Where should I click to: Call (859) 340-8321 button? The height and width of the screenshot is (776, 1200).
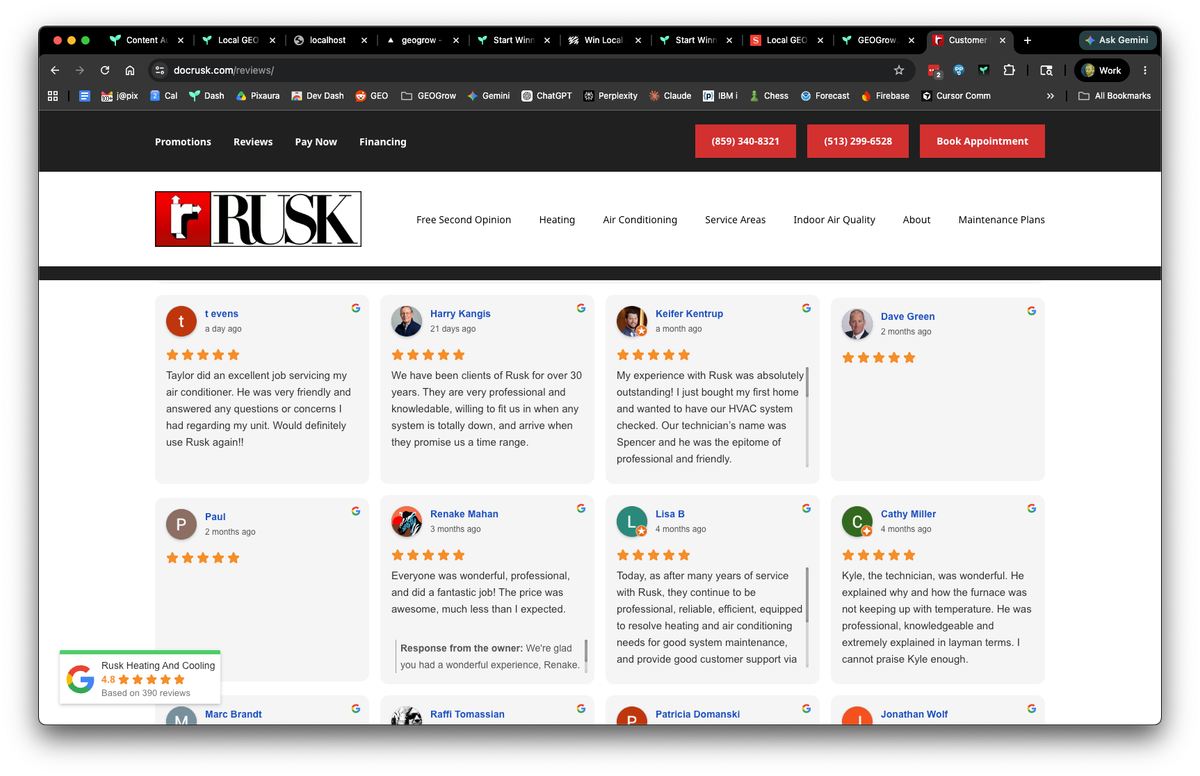coord(745,141)
